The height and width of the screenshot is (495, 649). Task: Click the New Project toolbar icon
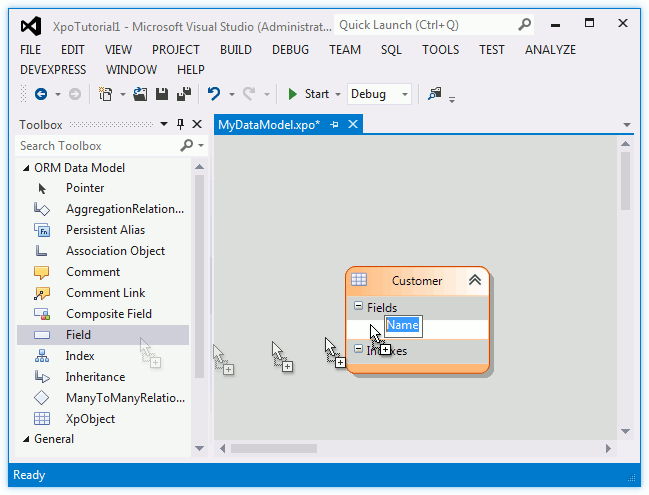[x=106, y=94]
